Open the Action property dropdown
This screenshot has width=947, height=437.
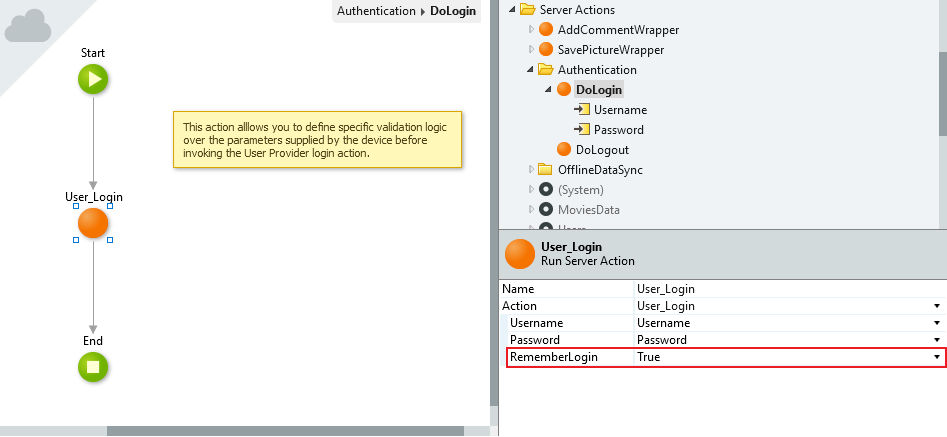[x=937, y=306]
